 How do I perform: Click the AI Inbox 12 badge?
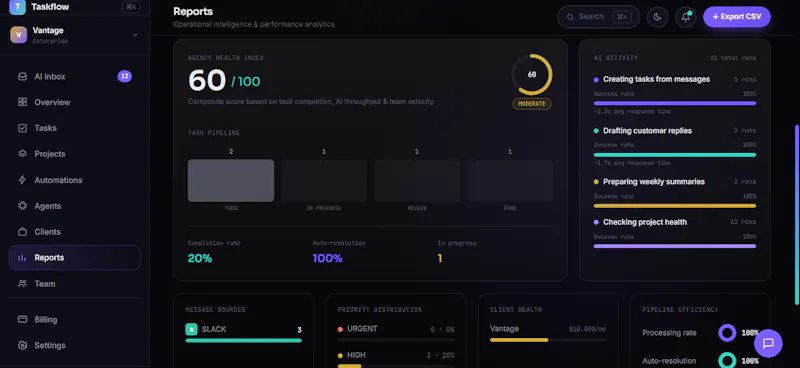pos(124,77)
